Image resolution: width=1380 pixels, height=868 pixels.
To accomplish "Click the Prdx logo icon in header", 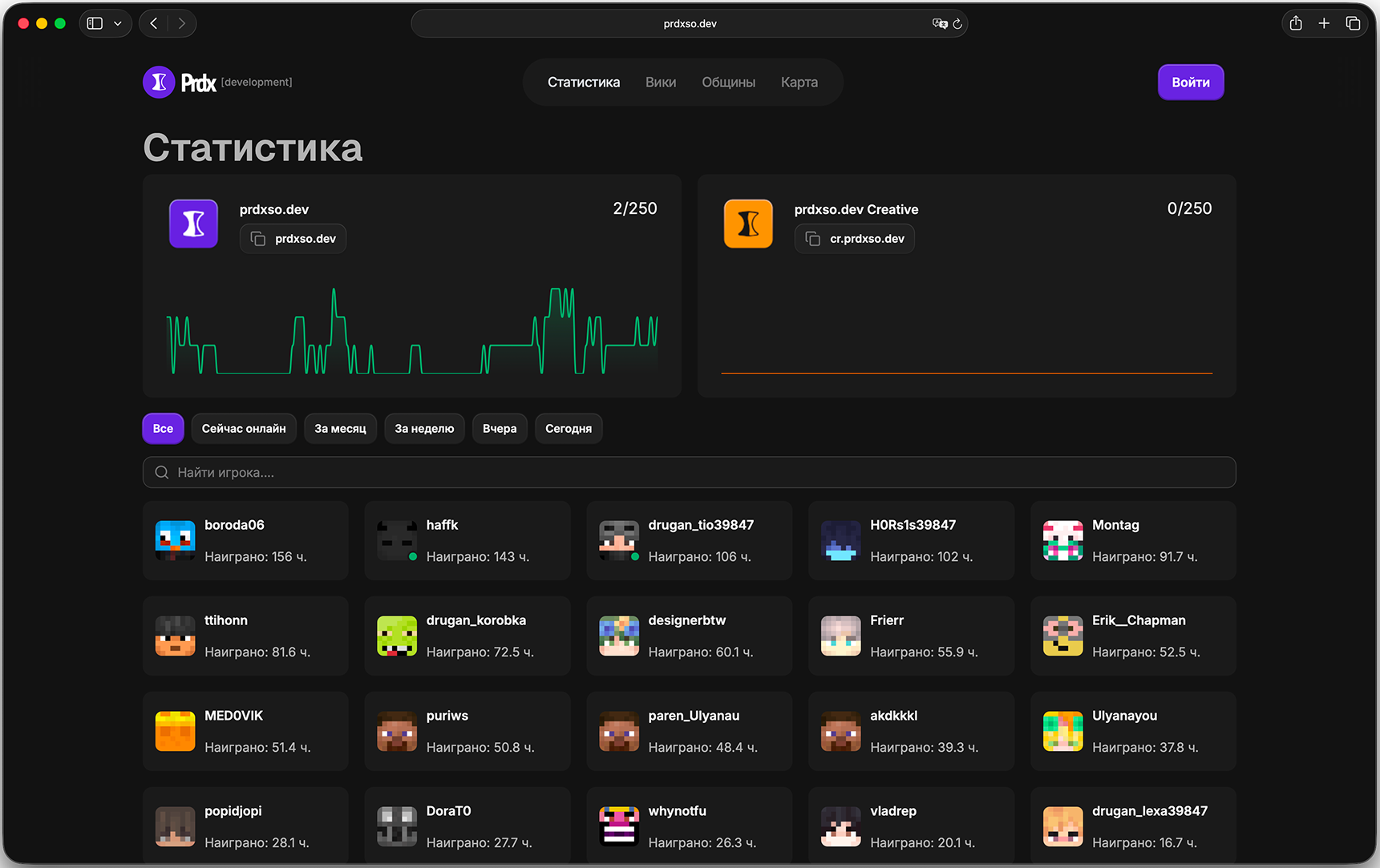I will pos(159,82).
